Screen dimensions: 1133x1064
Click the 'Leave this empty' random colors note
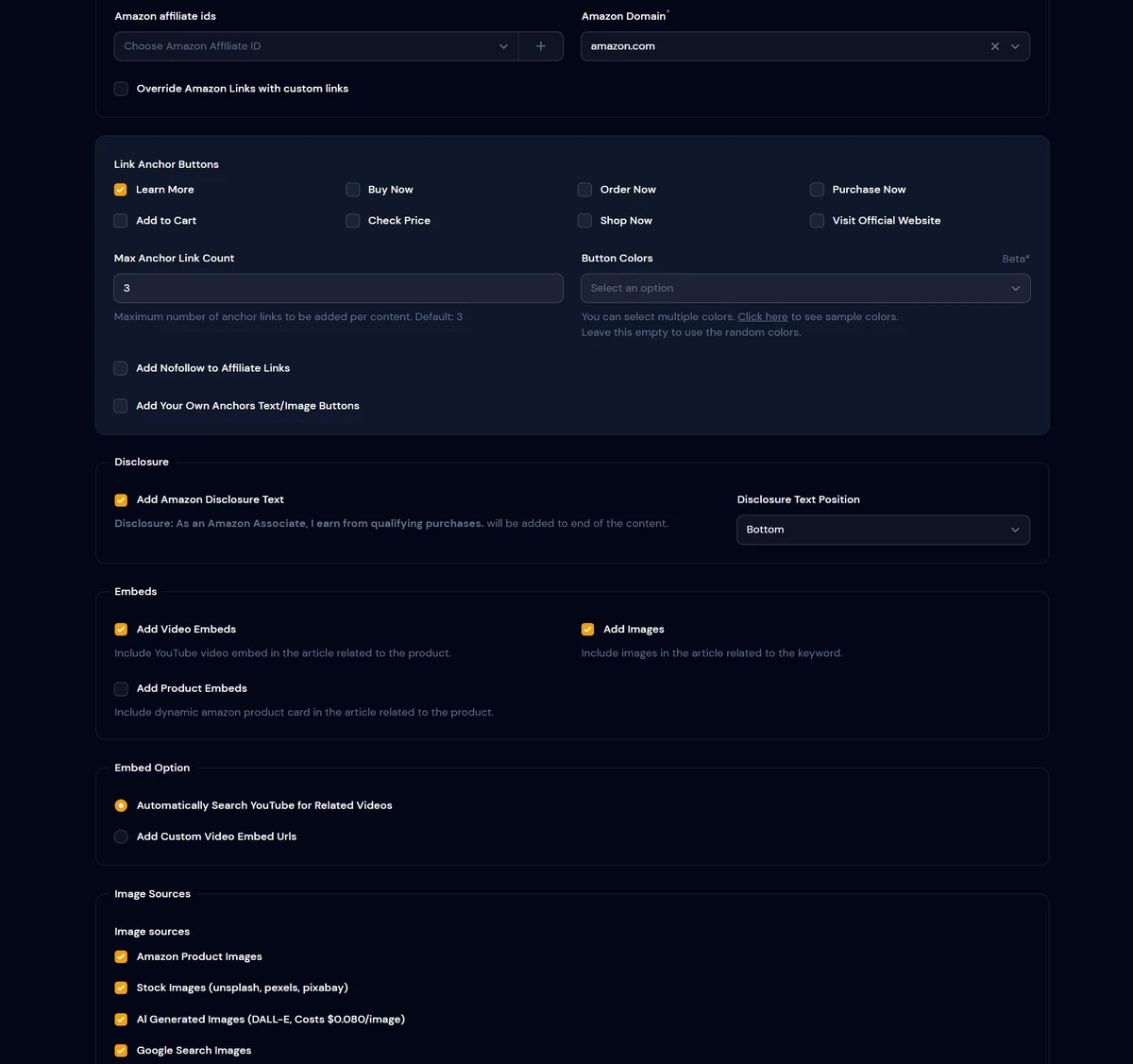[x=691, y=332]
